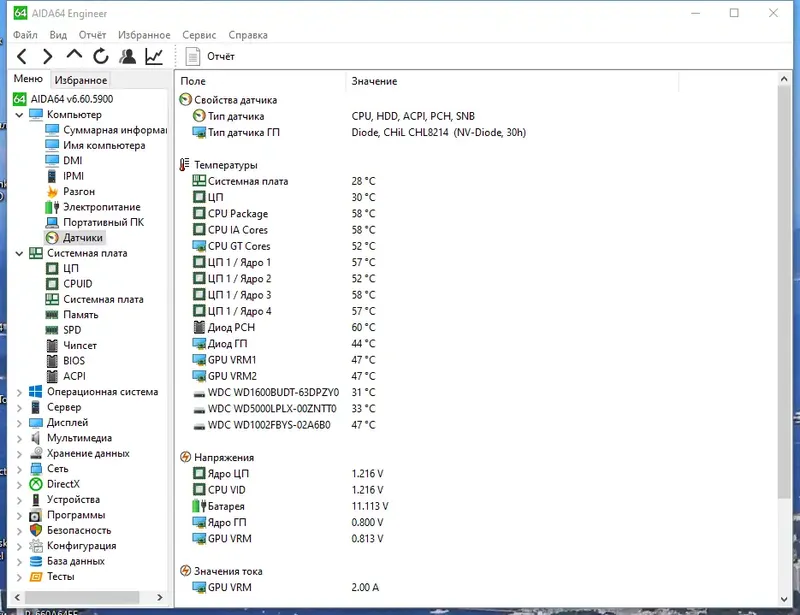Open the CPUID tree entry

[69, 284]
